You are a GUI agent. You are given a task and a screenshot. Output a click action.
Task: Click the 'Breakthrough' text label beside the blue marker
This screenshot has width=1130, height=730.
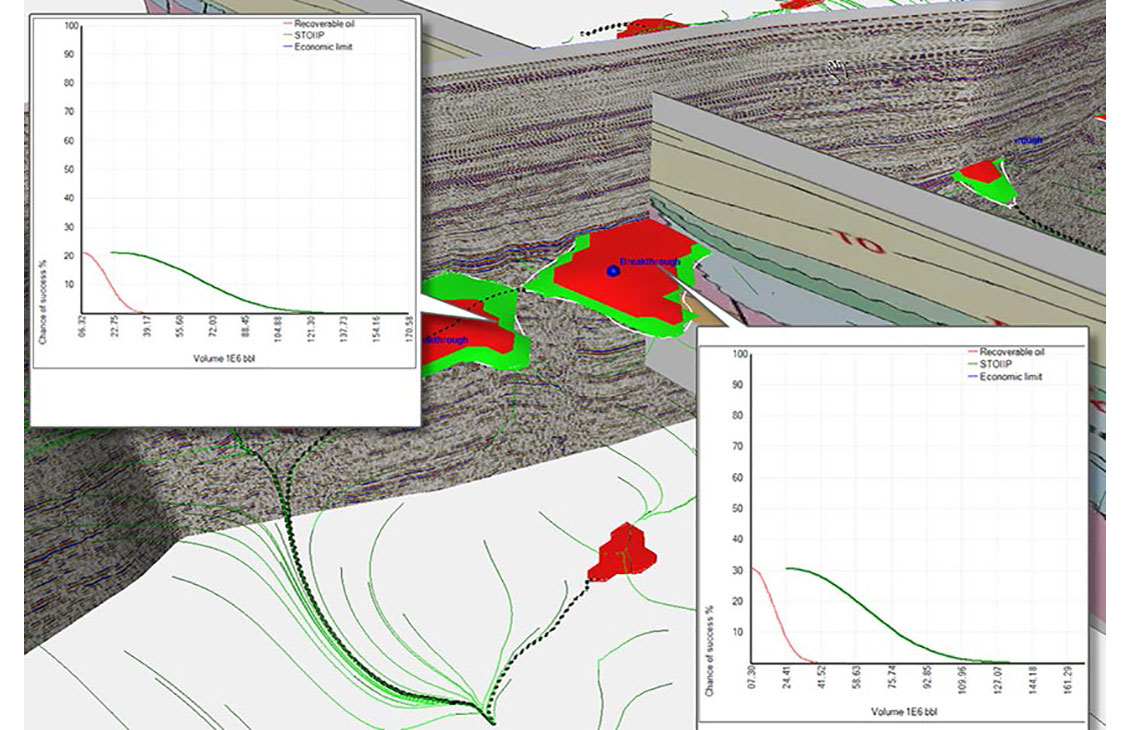point(650,263)
